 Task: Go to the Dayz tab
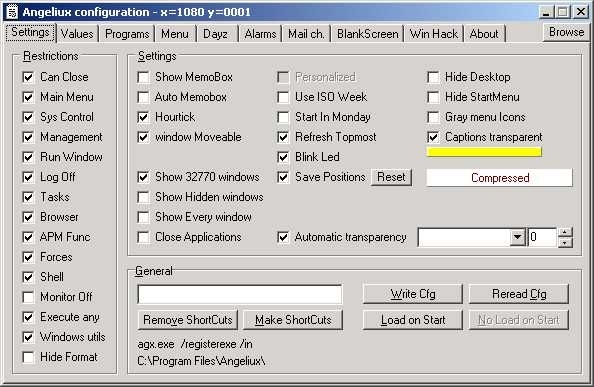click(x=215, y=34)
